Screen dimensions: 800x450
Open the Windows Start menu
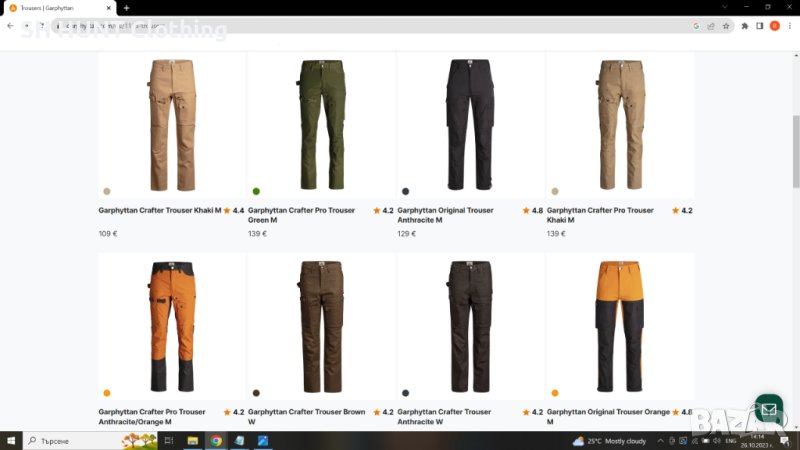point(10,440)
